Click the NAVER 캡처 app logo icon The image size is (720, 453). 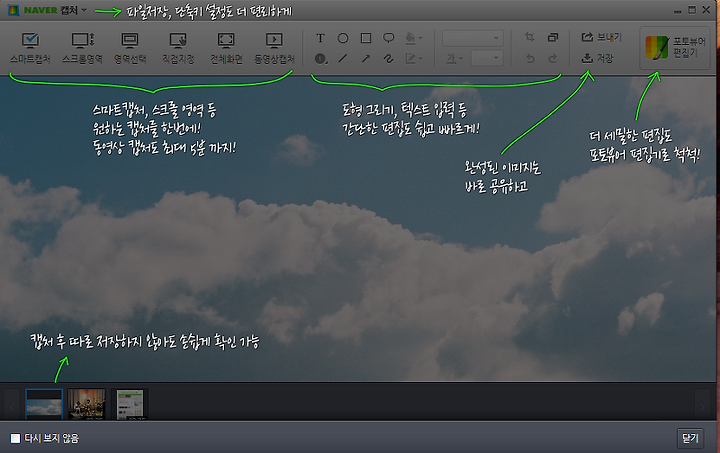tap(13, 10)
